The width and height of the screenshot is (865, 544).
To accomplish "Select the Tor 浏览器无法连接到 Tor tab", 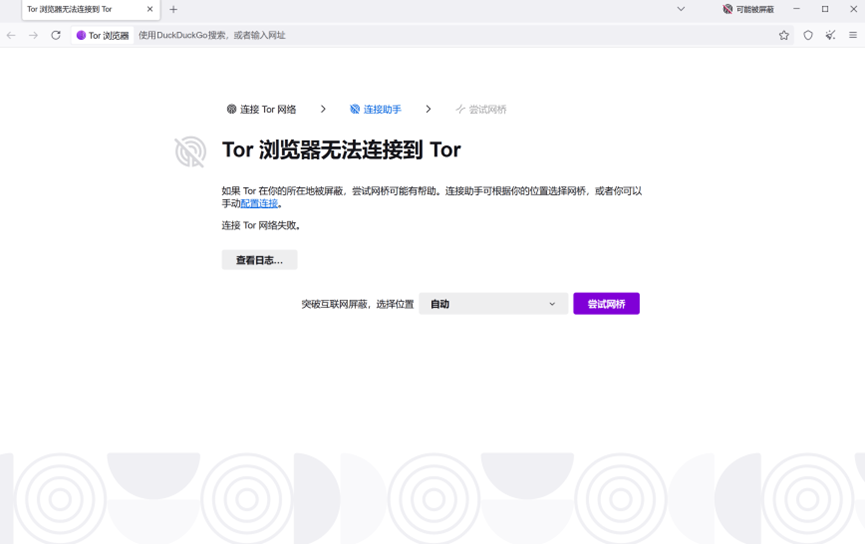I will (x=91, y=10).
